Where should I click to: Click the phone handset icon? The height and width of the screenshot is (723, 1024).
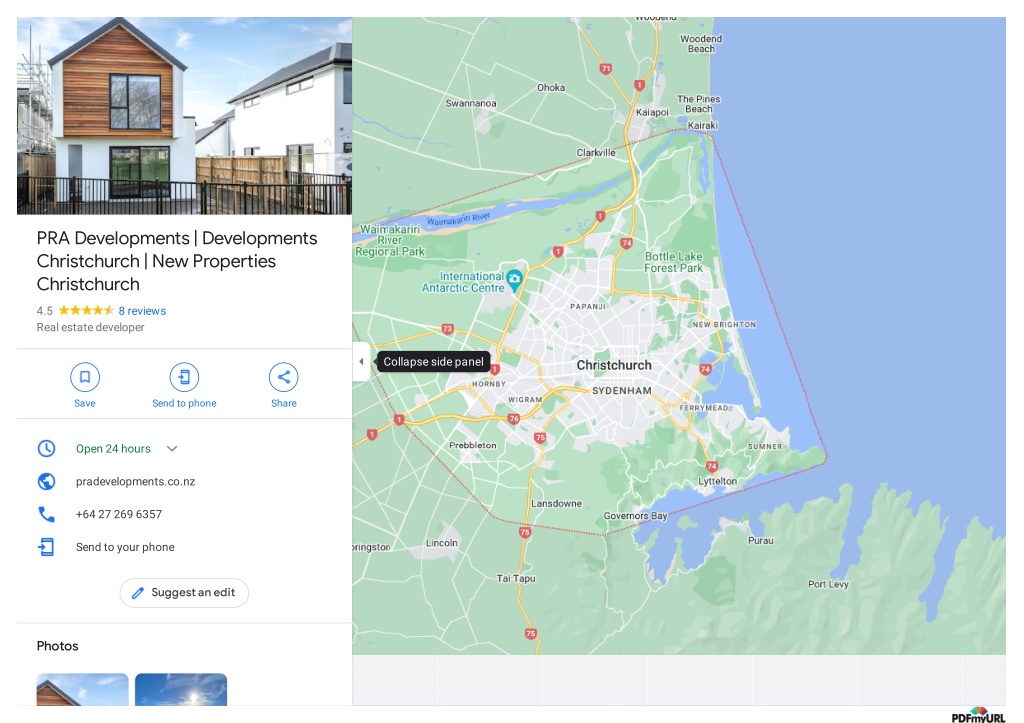tap(46, 514)
